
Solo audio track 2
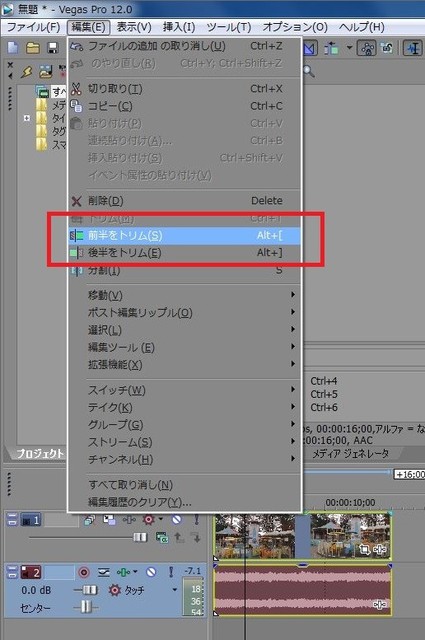(171, 572)
